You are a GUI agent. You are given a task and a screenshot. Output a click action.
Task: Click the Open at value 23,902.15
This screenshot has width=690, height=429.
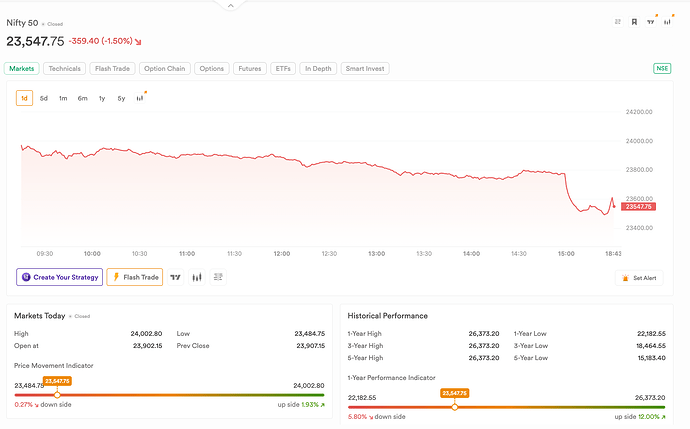[x=147, y=346]
